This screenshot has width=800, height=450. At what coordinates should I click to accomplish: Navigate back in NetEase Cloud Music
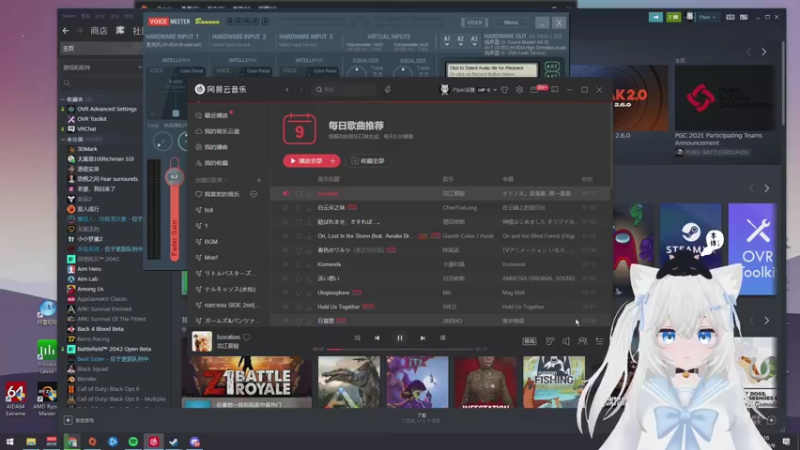pos(287,89)
